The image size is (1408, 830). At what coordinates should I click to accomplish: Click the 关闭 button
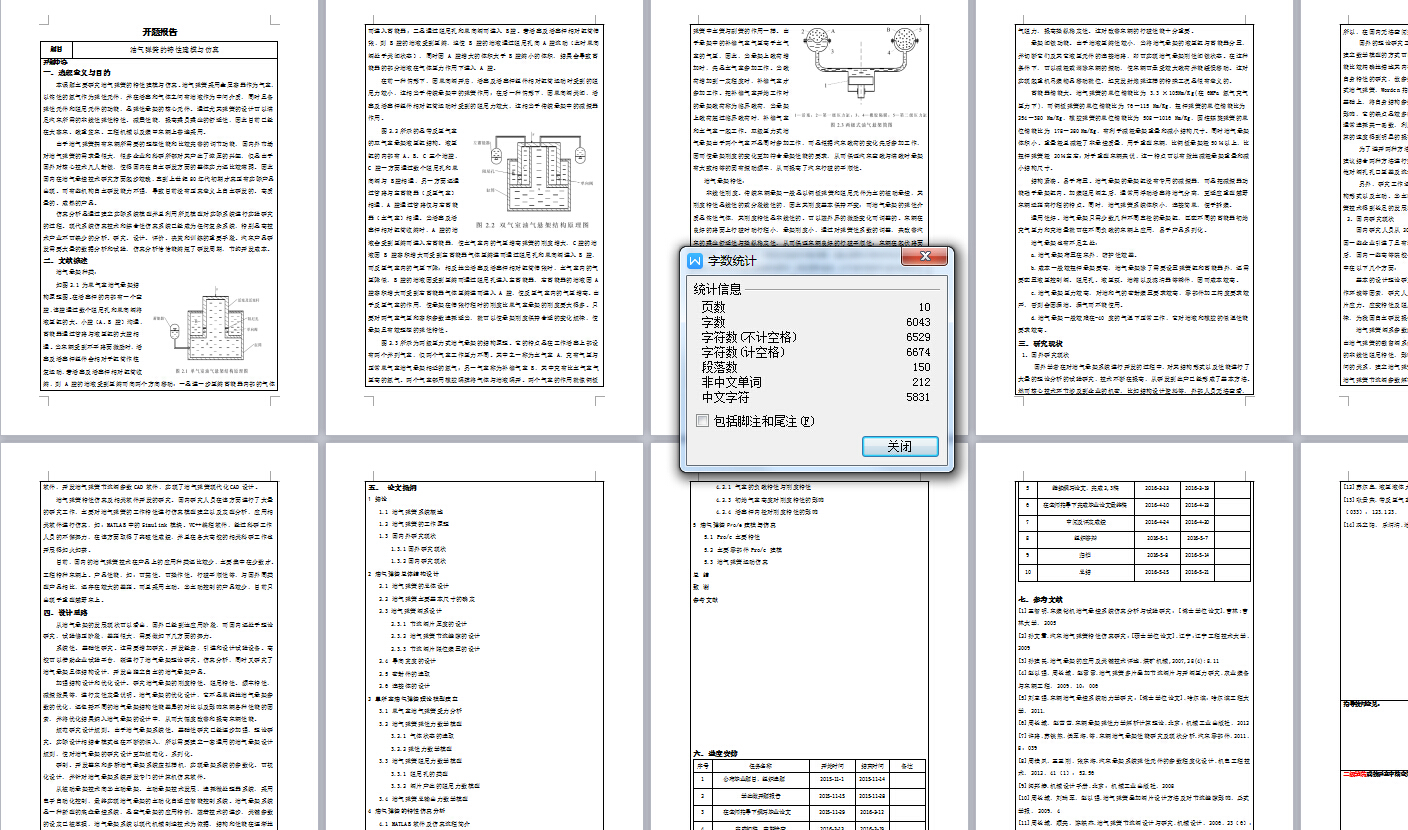(x=900, y=447)
